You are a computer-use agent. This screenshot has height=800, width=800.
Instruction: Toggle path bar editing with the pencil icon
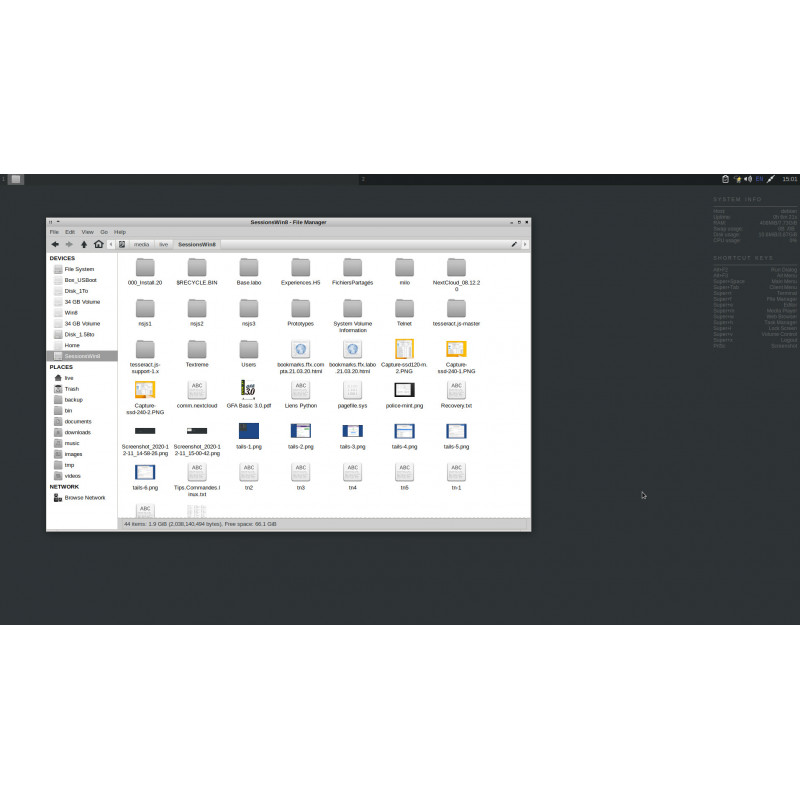click(513, 243)
